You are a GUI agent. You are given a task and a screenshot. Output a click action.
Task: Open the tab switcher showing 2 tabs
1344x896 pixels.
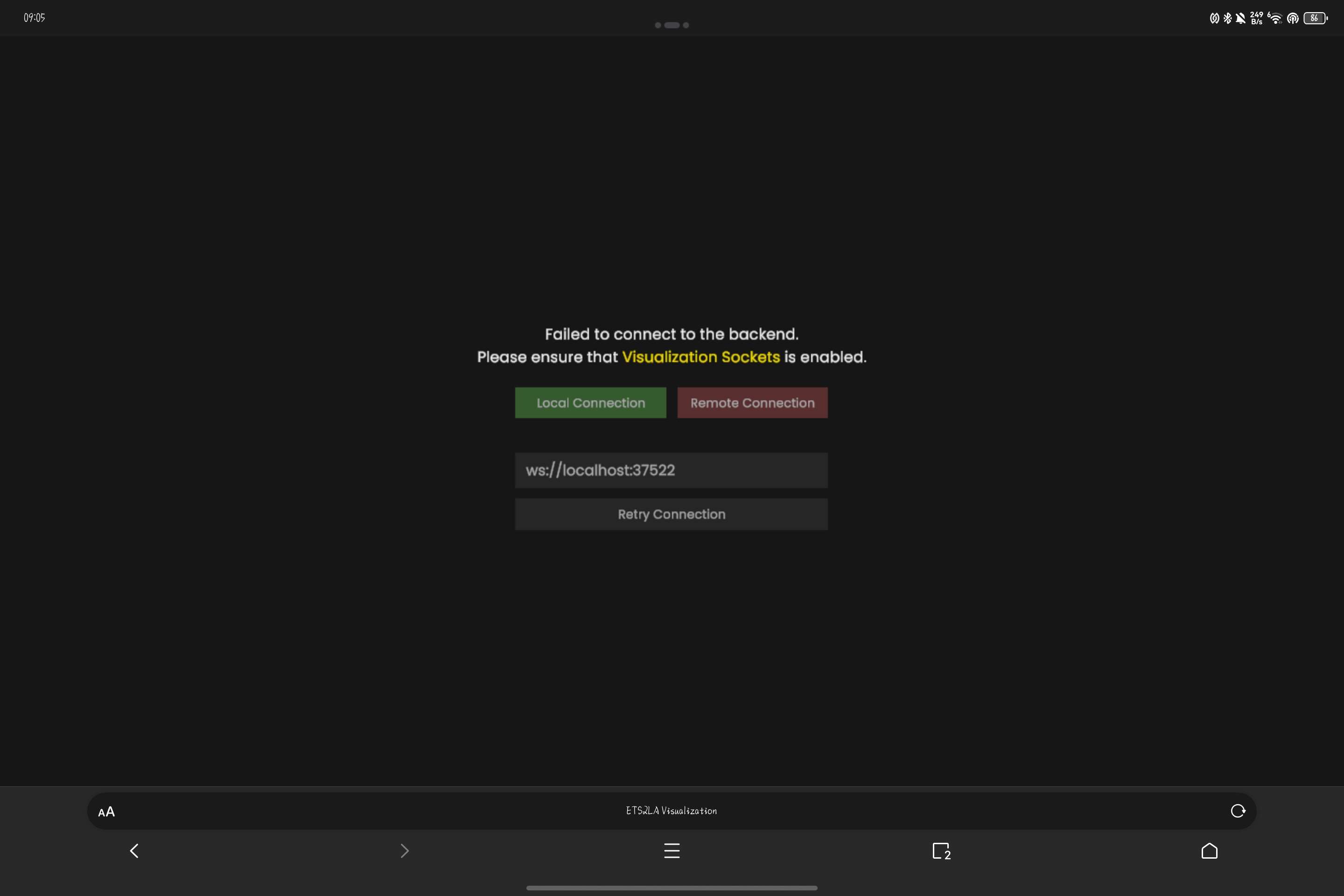(x=941, y=851)
